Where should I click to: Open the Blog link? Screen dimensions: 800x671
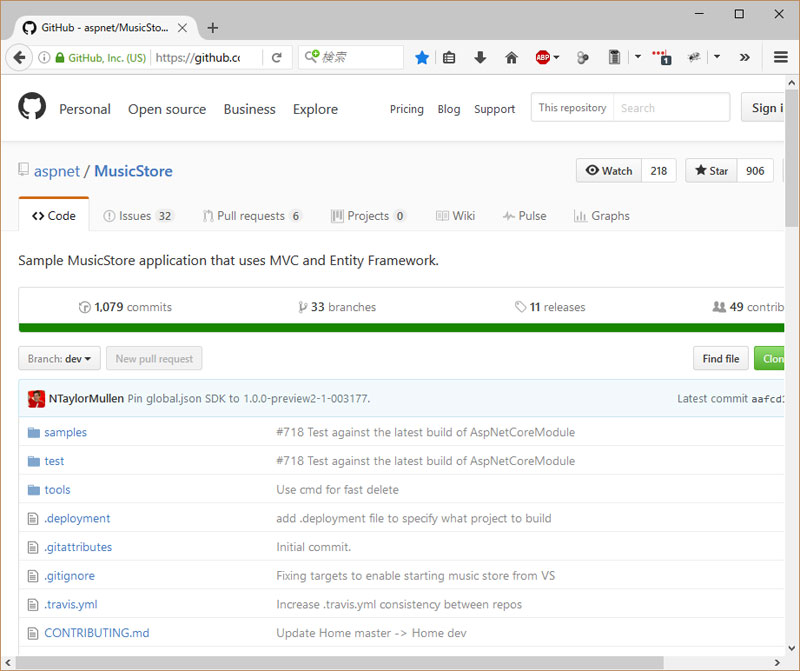point(448,109)
